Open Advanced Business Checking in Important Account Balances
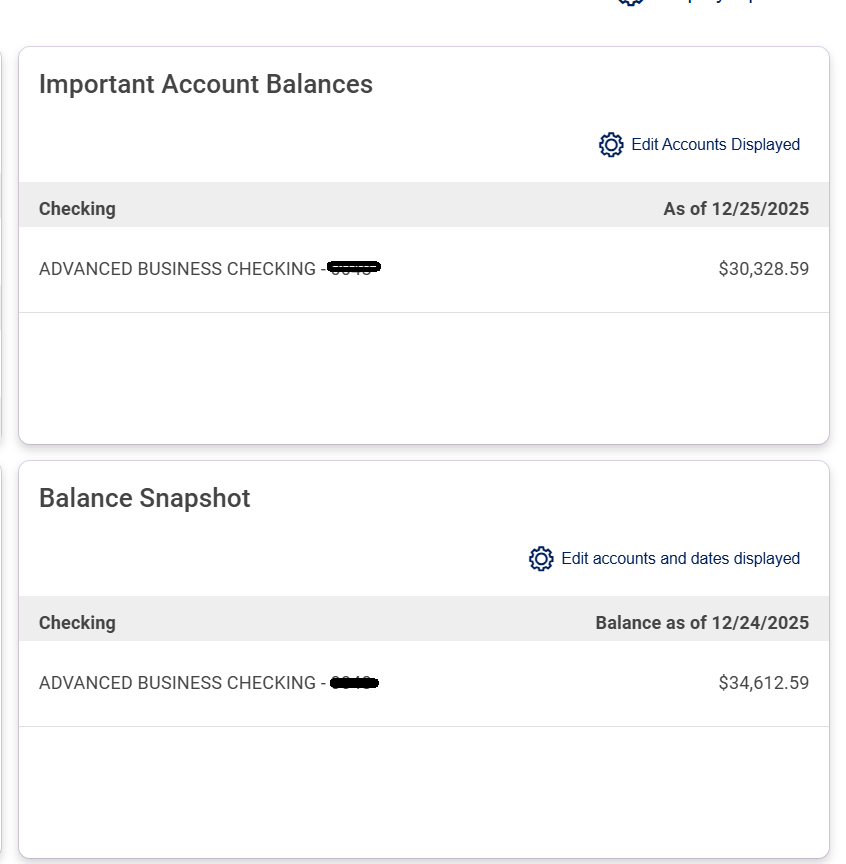 [177, 269]
